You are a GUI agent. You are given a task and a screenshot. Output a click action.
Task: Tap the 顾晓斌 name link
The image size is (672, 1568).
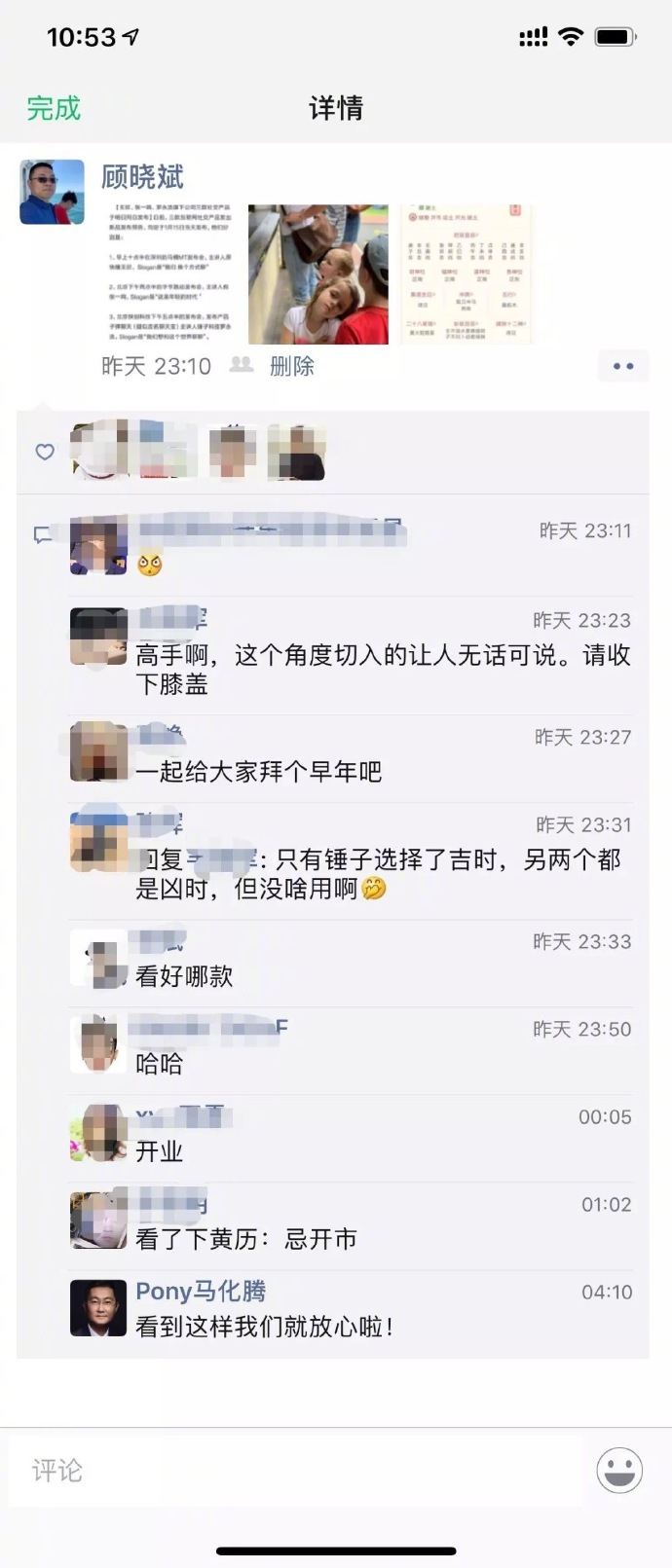143,177
